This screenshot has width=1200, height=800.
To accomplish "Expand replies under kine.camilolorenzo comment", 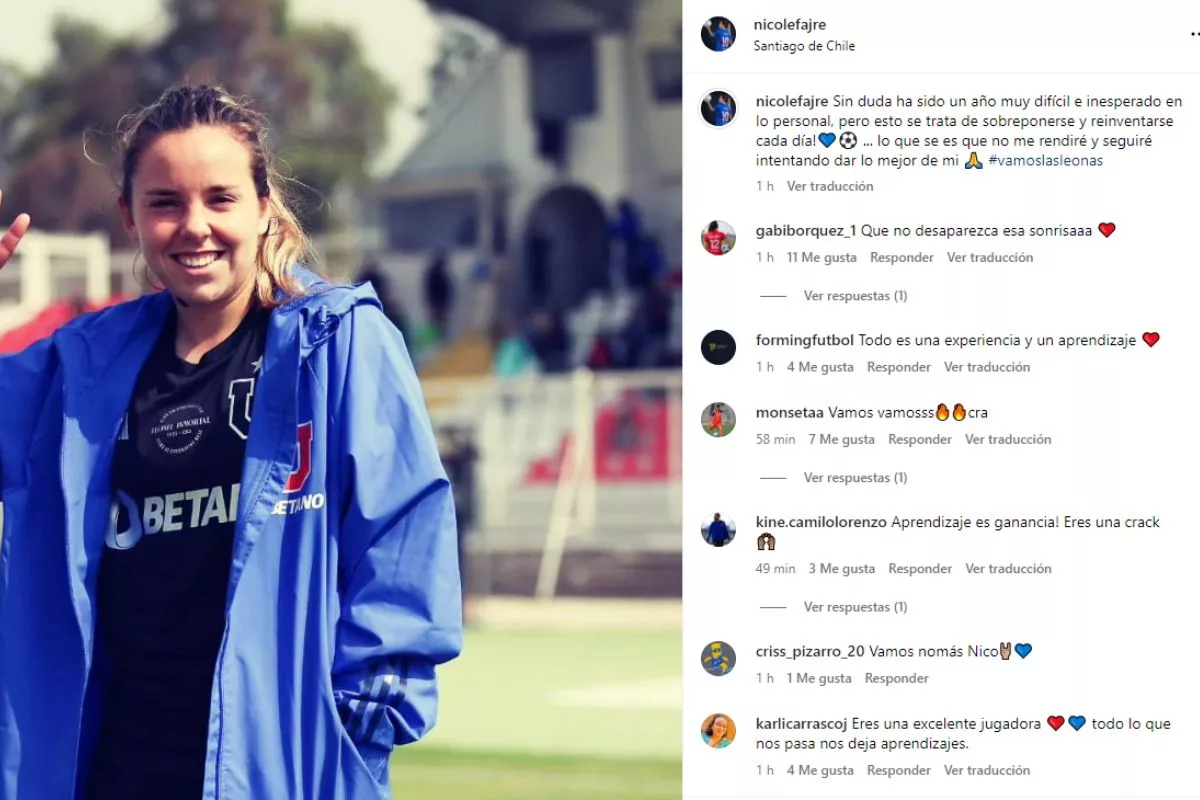I will [x=855, y=607].
